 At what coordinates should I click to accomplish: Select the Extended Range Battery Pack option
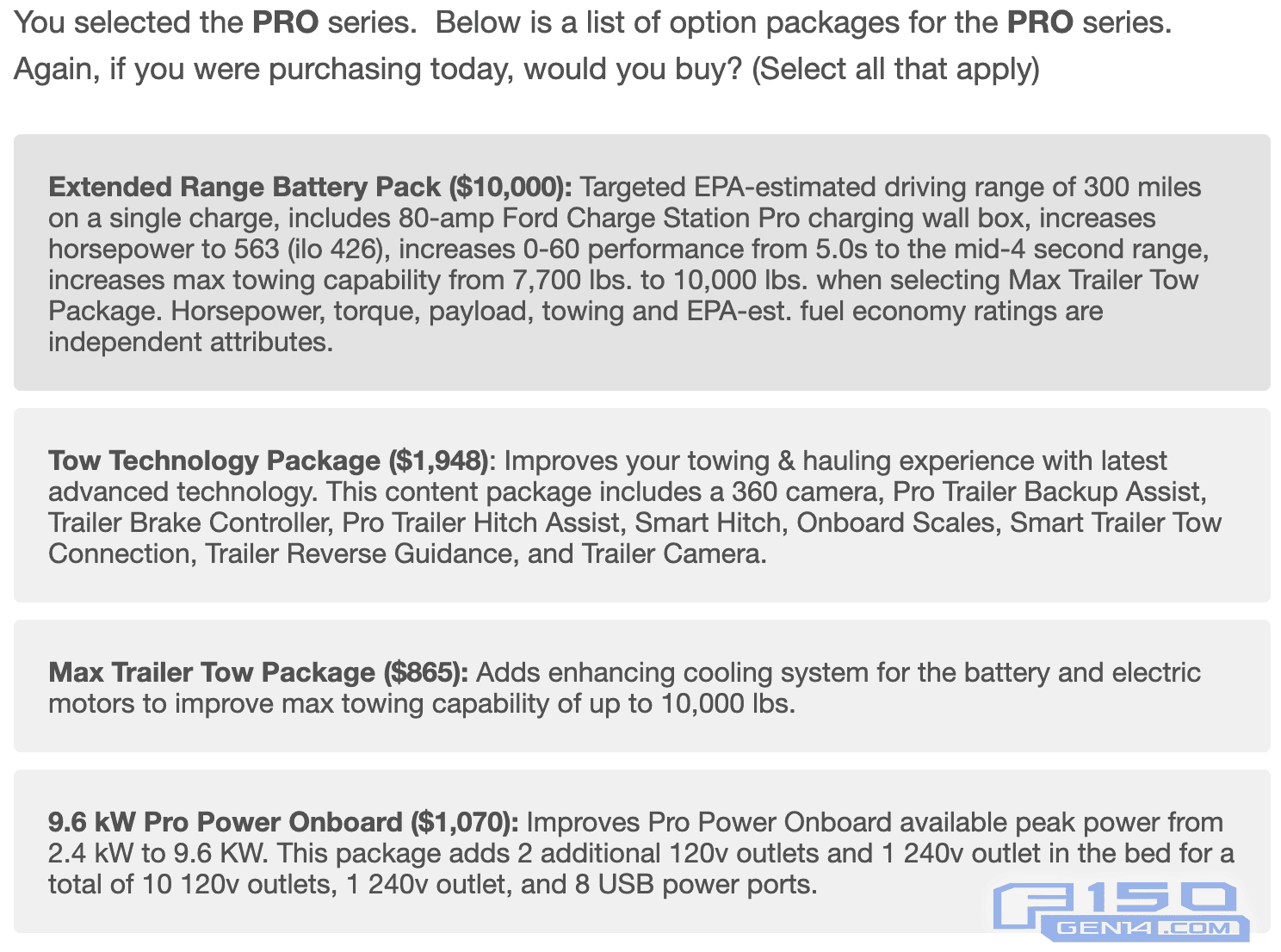(641, 262)
